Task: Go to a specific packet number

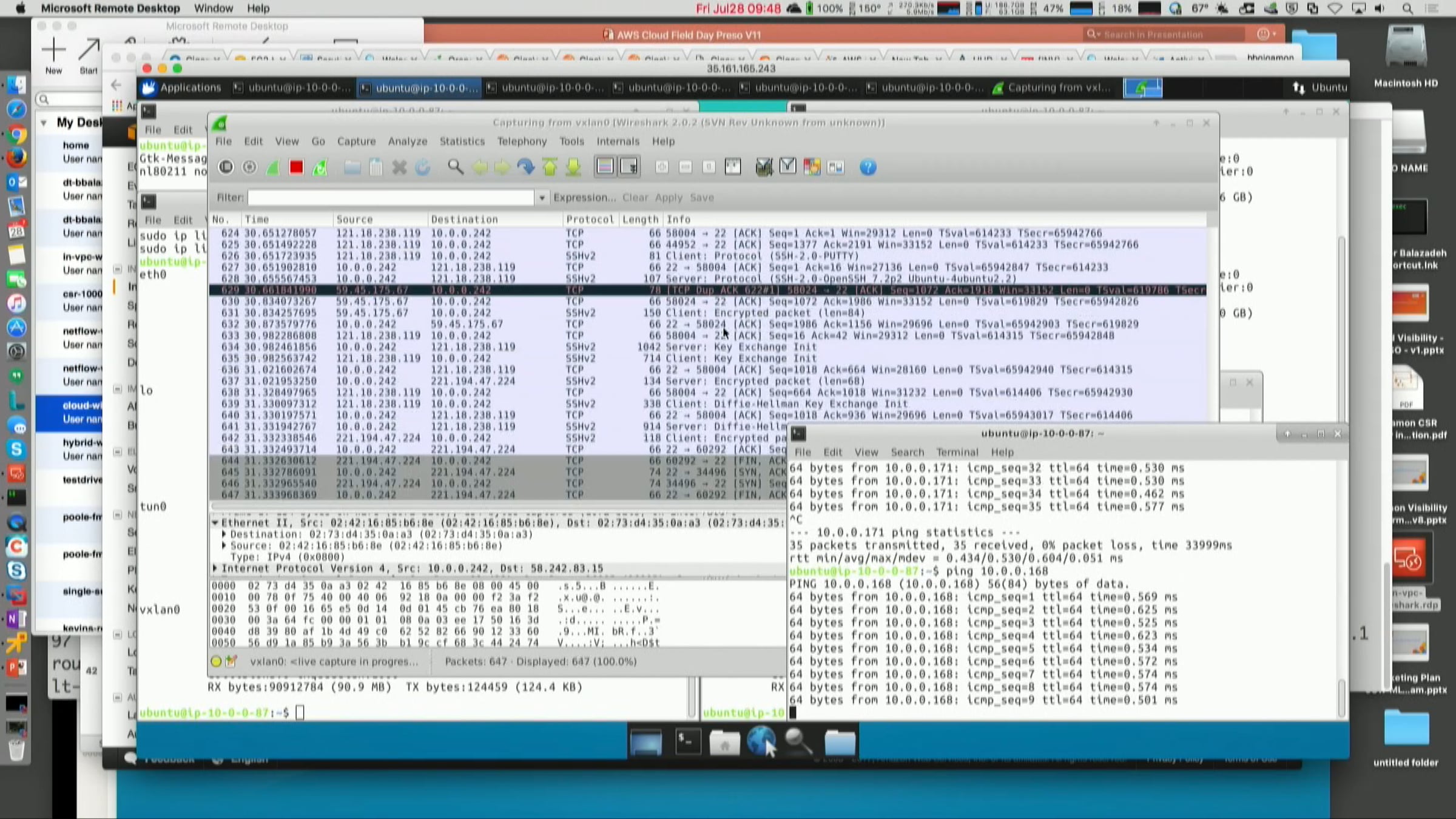Action: [x=526, y=167]
